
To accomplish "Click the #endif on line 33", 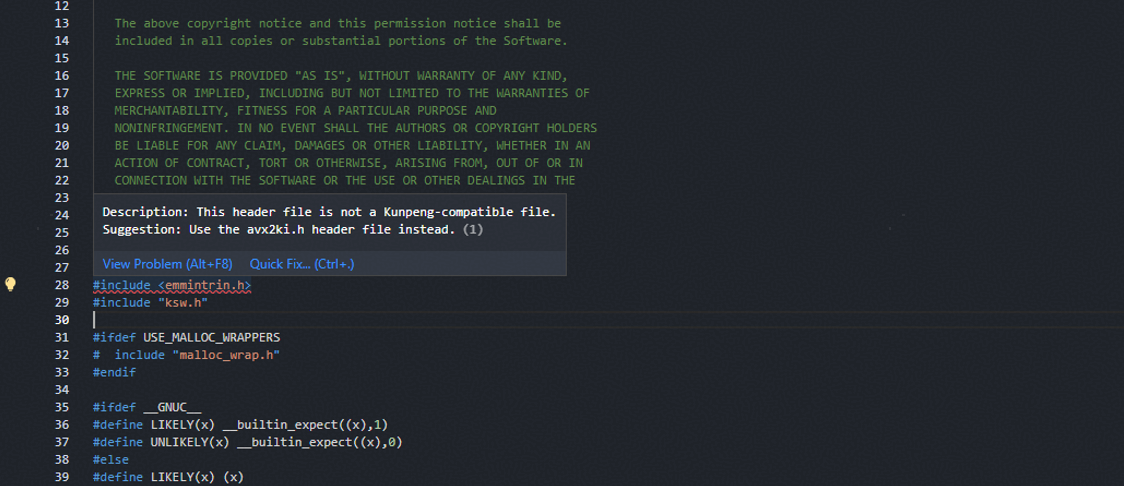I will pyautogui.click(x=112, y=372).
